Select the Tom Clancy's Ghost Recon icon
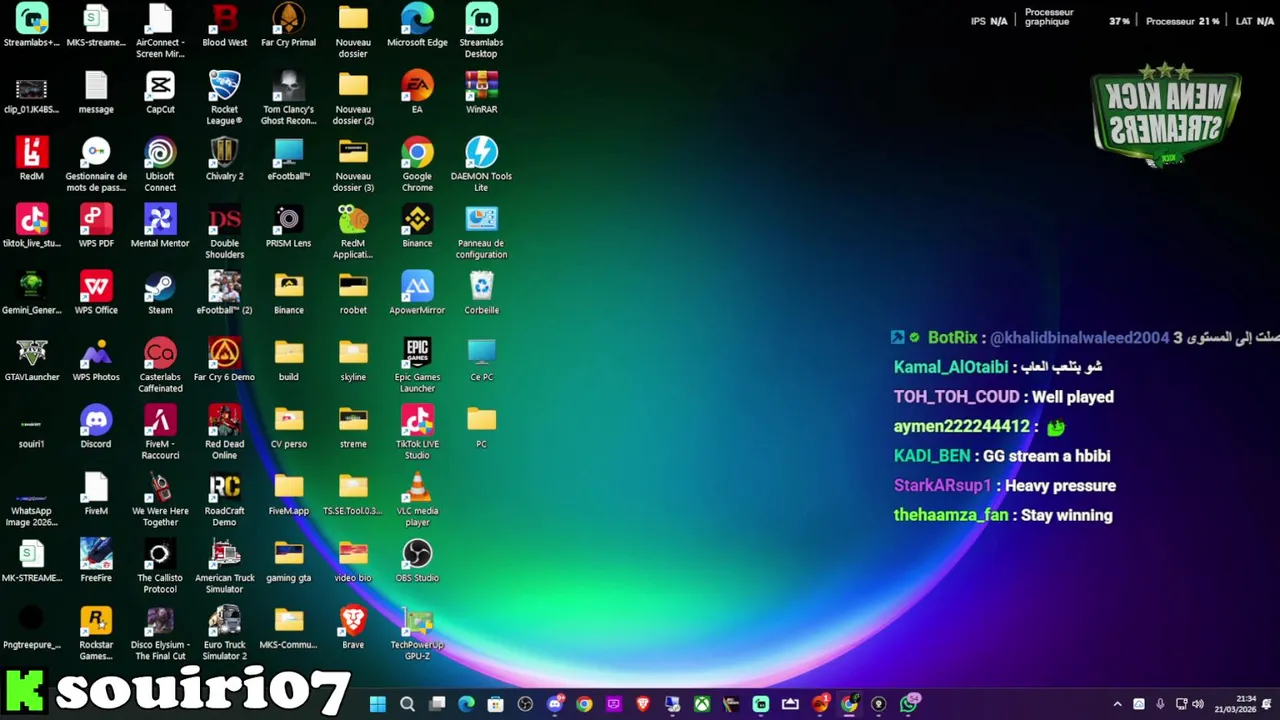This screenshot has width=1280, height=720. 288,97
